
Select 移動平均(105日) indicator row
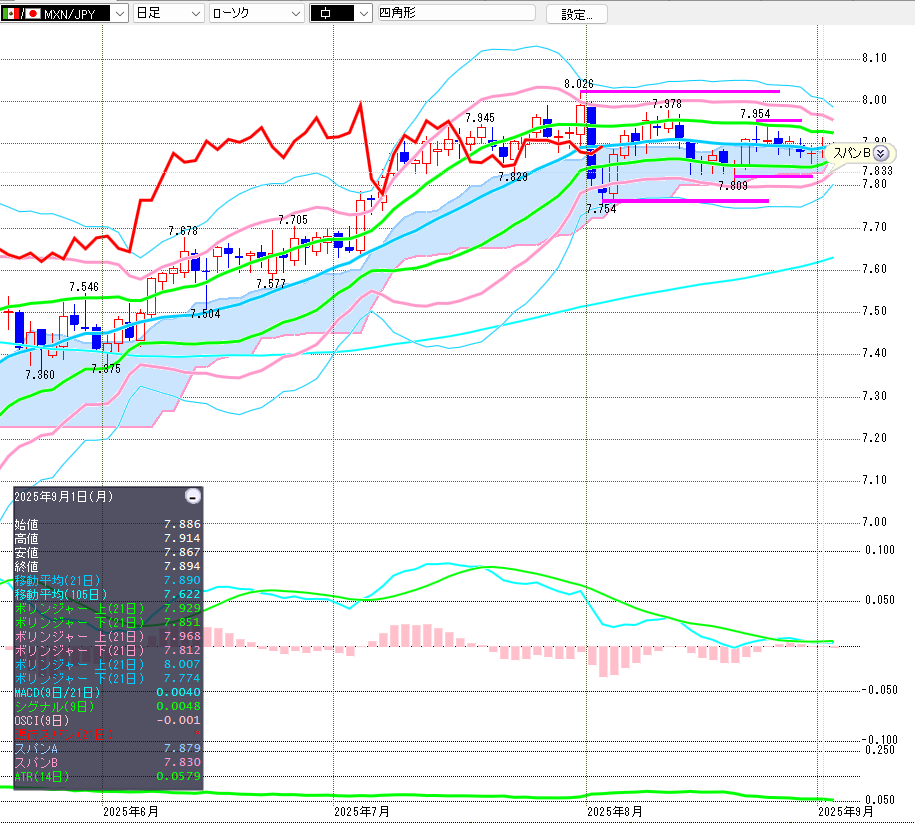click(x=107, y=594)
